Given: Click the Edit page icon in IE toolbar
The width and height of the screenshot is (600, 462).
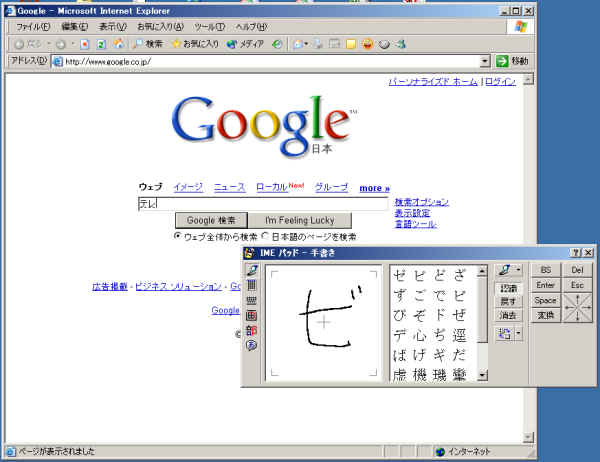Looking at the screenshot, I should click(334, 44).
